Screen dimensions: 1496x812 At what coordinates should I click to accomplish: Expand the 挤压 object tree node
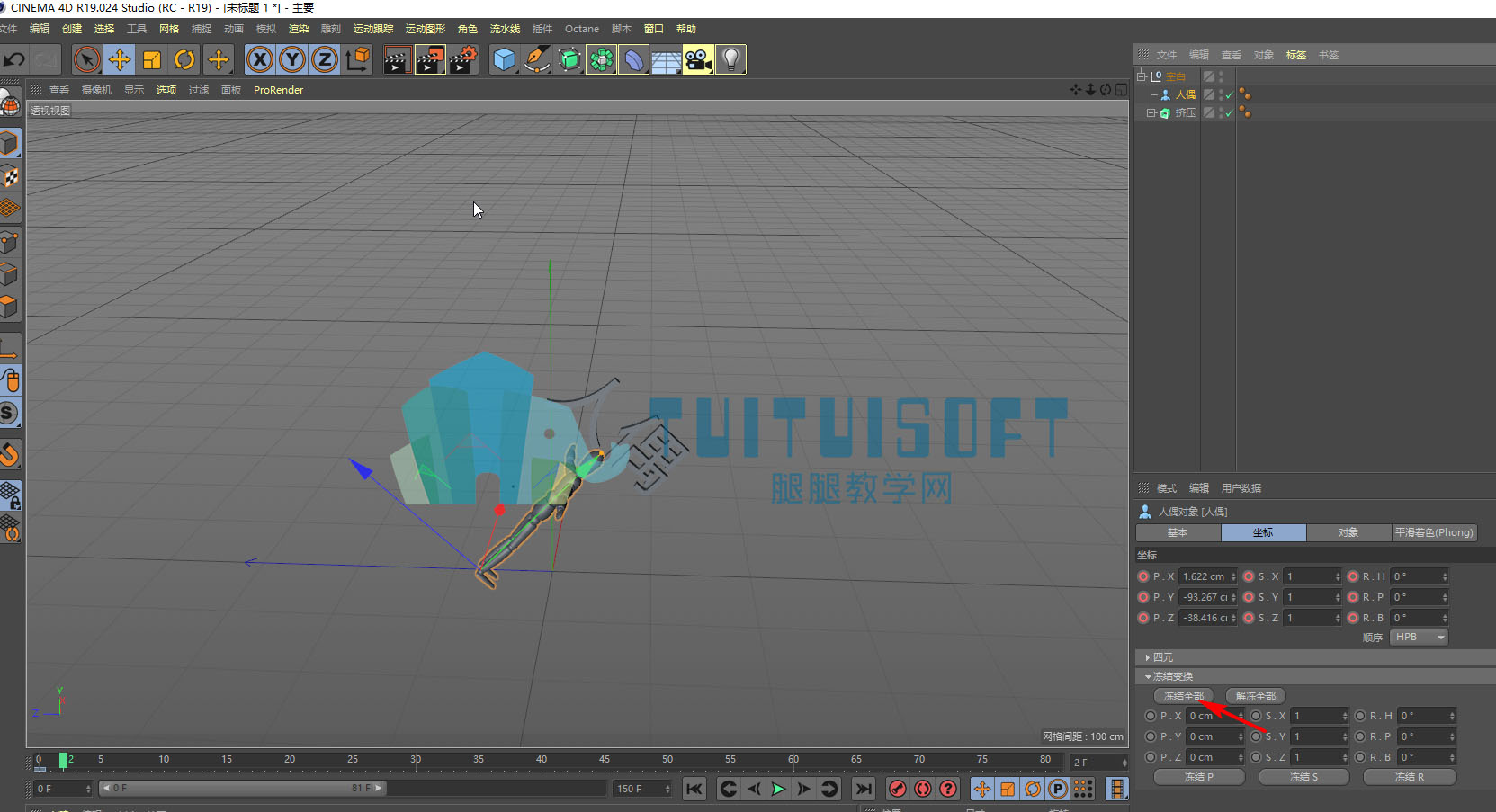[1151, 112]
